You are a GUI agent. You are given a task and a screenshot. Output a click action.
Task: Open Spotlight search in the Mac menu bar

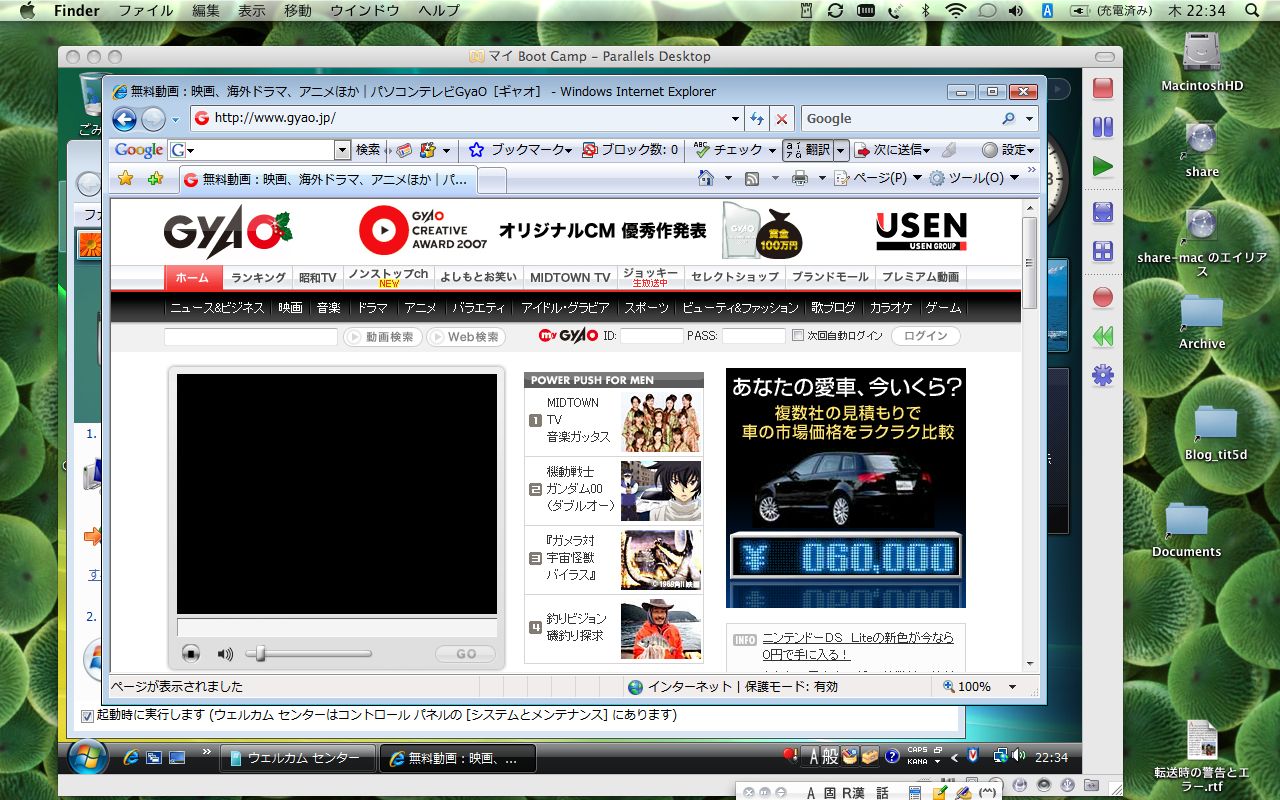coord(1253,10)
